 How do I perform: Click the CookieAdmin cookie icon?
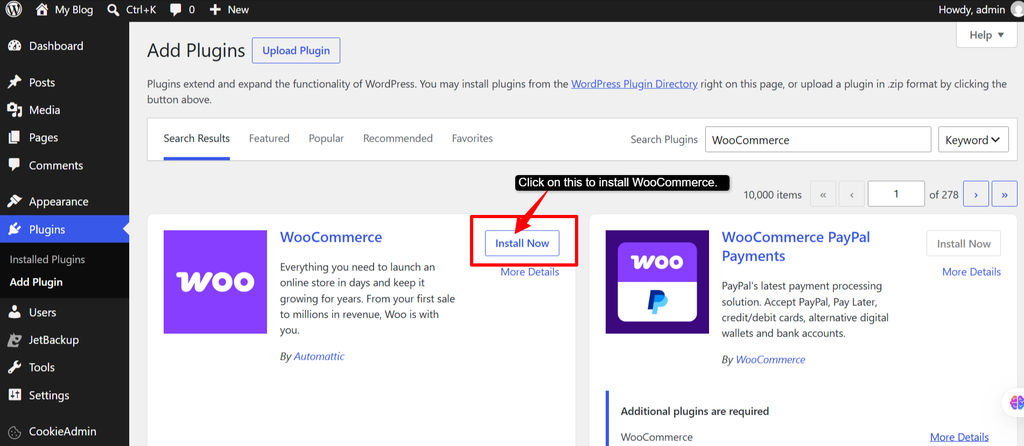(14, 432)
